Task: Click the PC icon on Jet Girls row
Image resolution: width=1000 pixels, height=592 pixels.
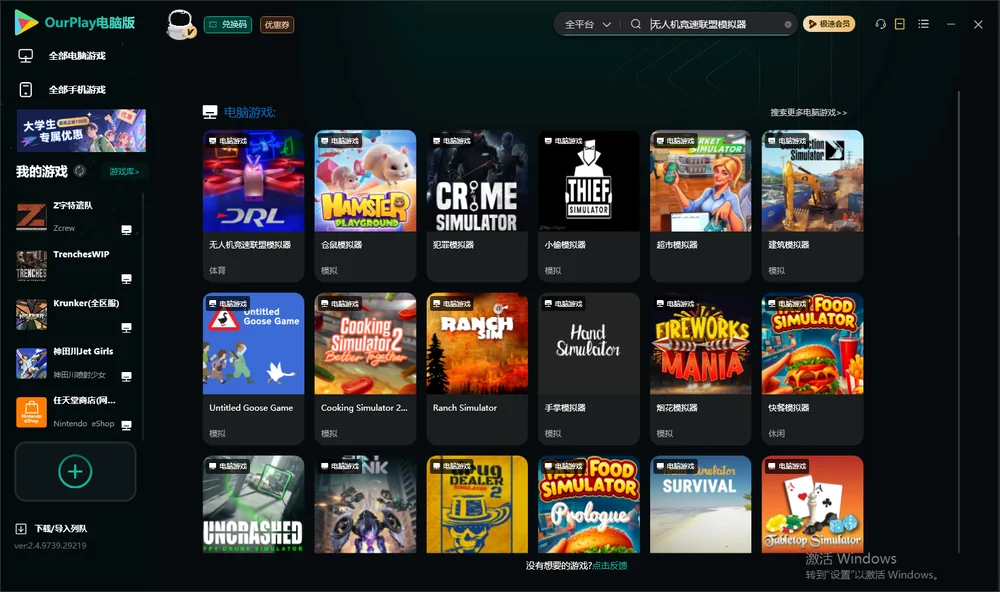Action: click(126, 376)
